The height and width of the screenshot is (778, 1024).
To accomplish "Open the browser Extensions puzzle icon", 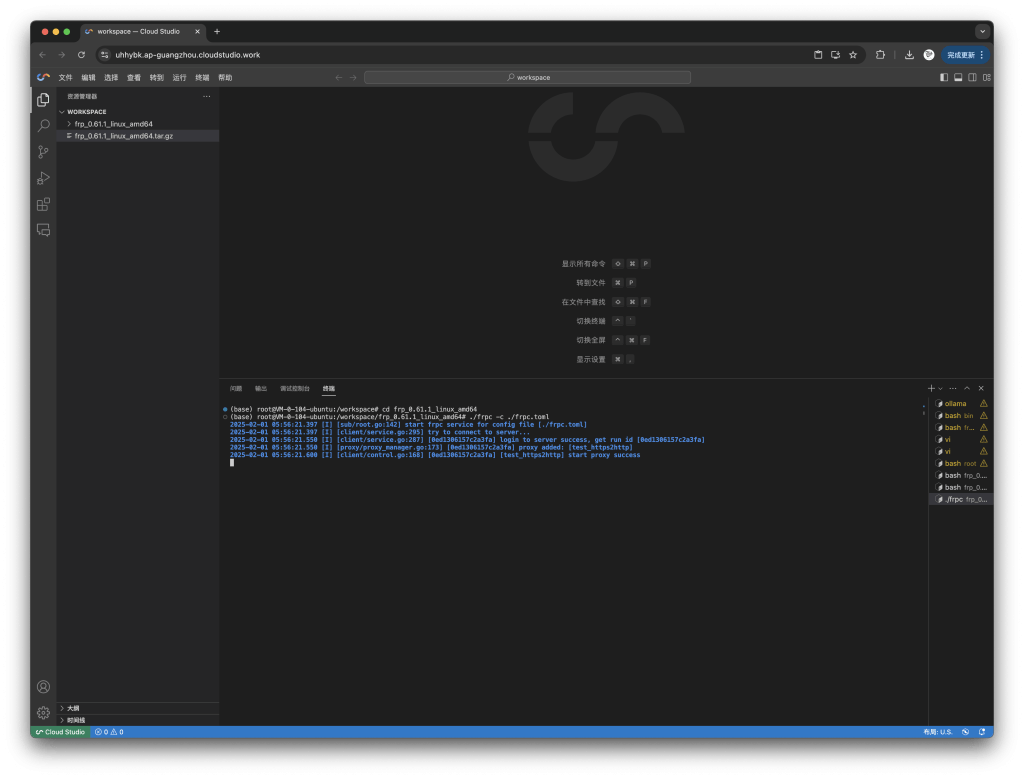I will pos(880,55).
